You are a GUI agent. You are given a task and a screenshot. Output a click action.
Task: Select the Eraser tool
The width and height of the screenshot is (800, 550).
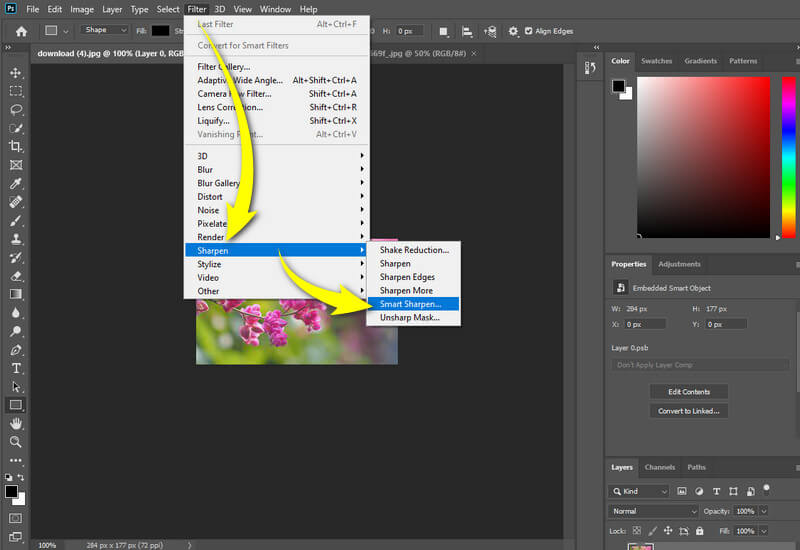[x=16, y=276]
